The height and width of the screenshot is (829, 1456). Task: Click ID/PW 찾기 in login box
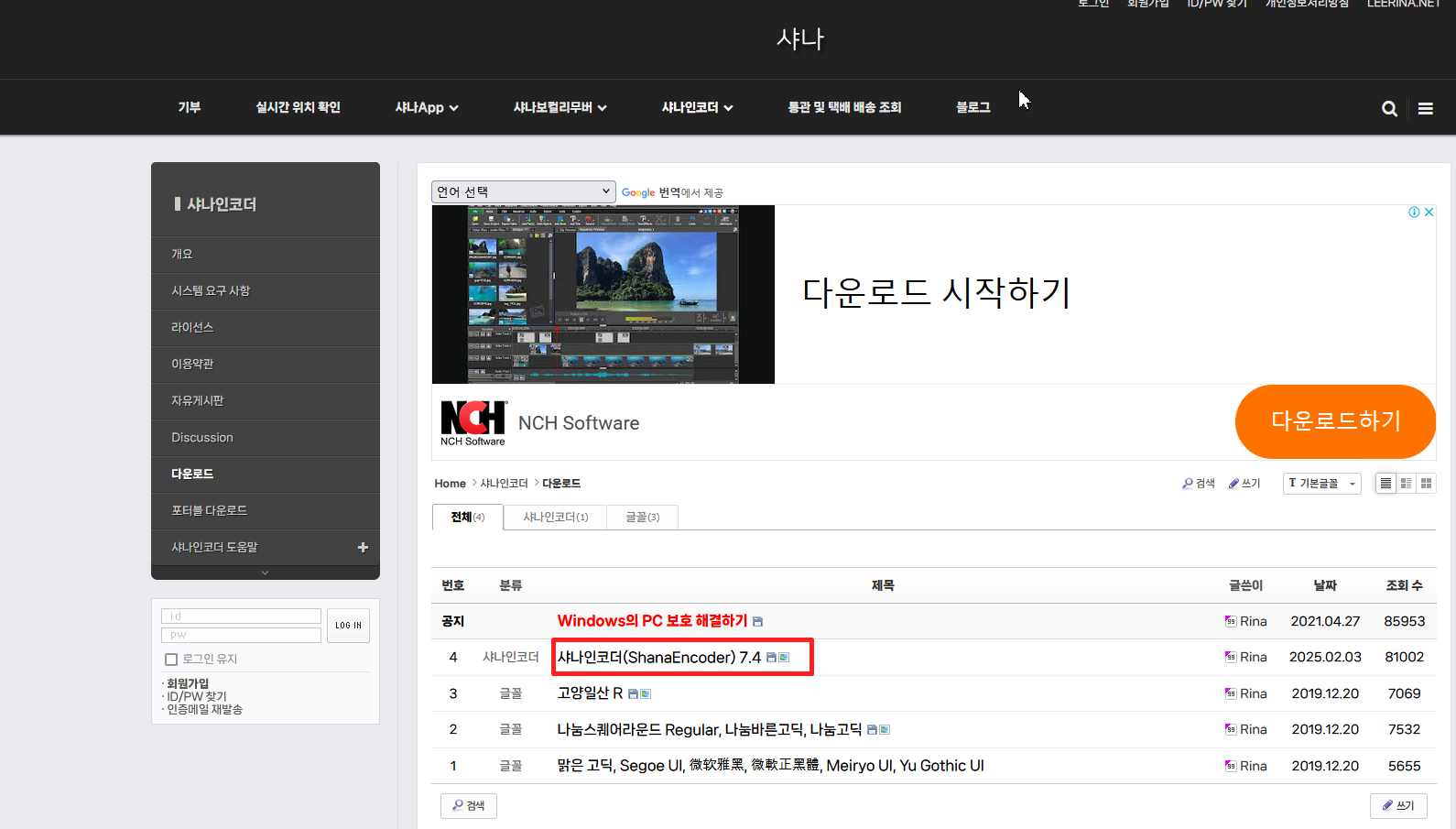pos(197,696)
